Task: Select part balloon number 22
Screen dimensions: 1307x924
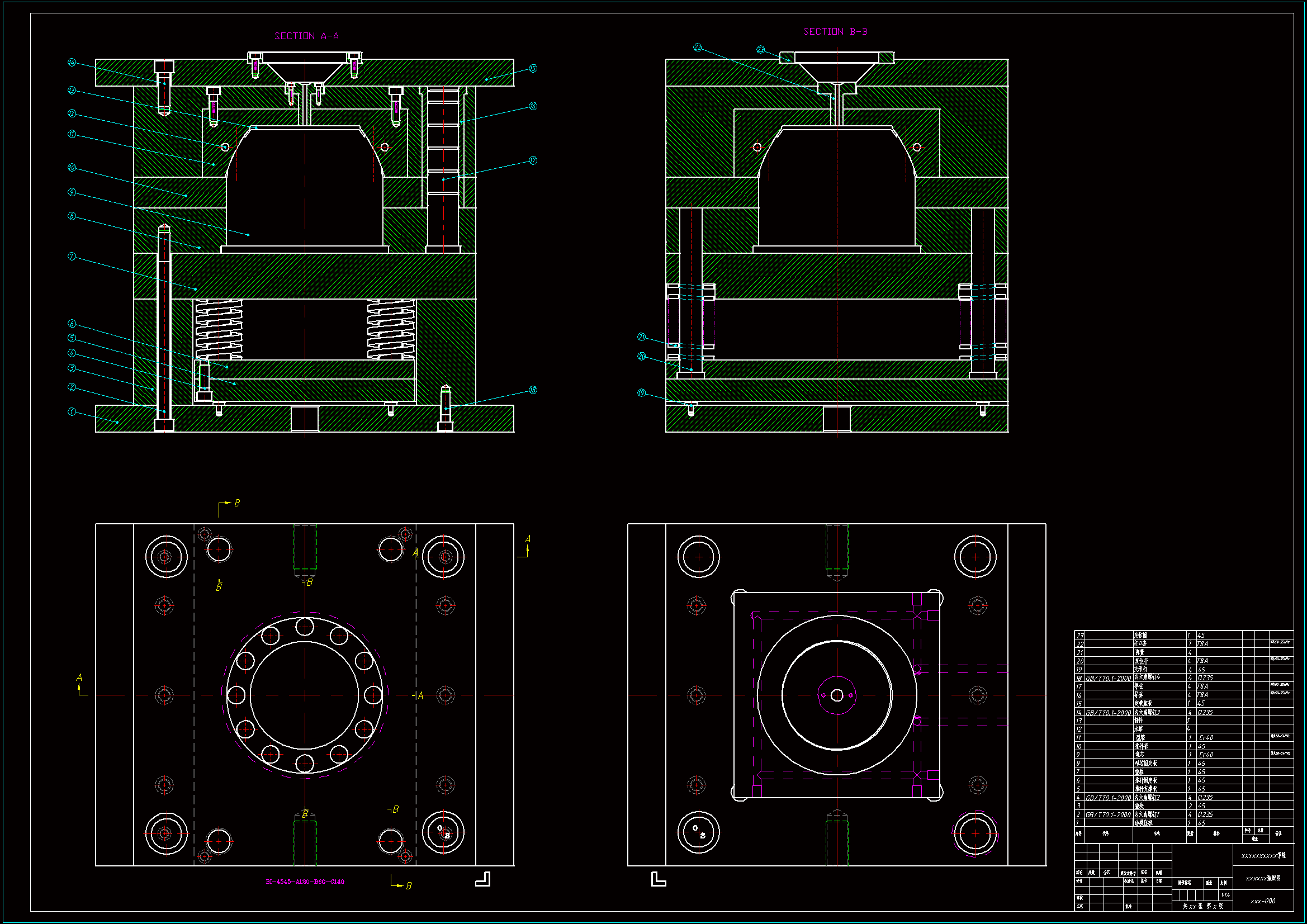Action: pos(697,48)
